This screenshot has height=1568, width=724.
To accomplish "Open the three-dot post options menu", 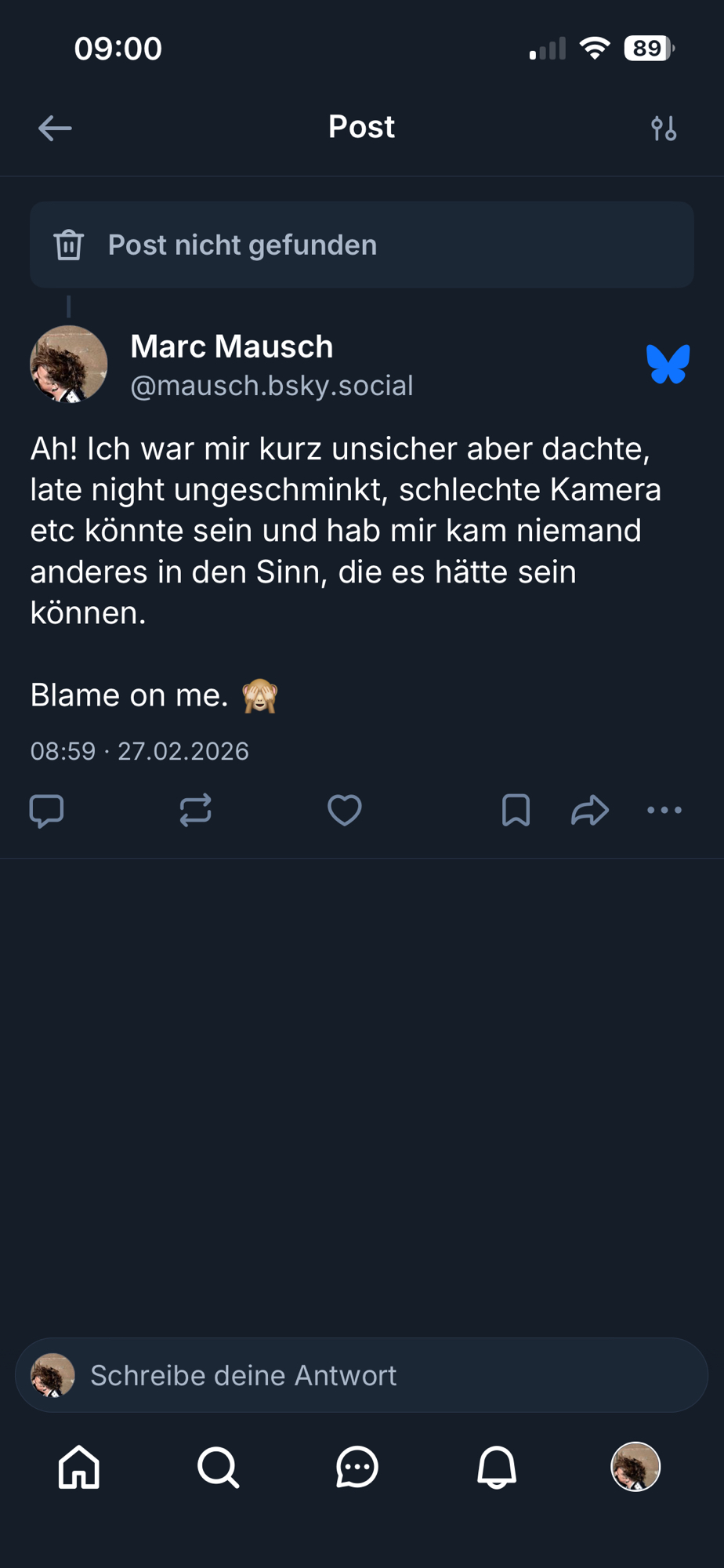I will tap(664, 811).
